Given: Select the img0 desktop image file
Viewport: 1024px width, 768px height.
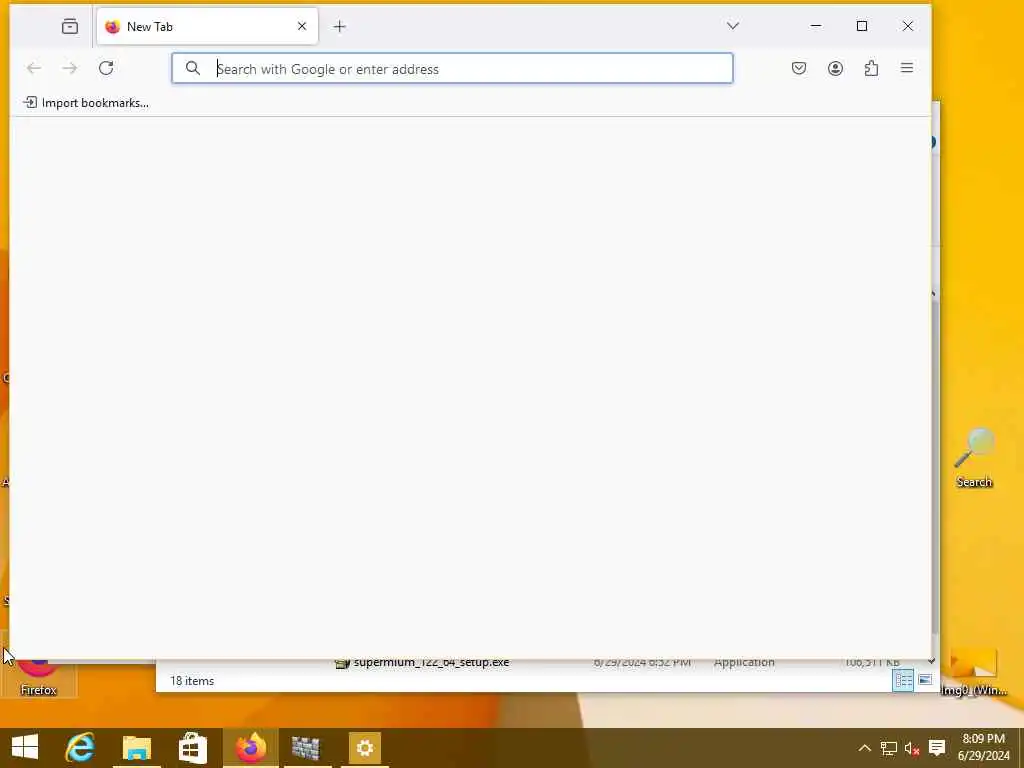Looking at the screenshot, I should [x=974, y=673].
